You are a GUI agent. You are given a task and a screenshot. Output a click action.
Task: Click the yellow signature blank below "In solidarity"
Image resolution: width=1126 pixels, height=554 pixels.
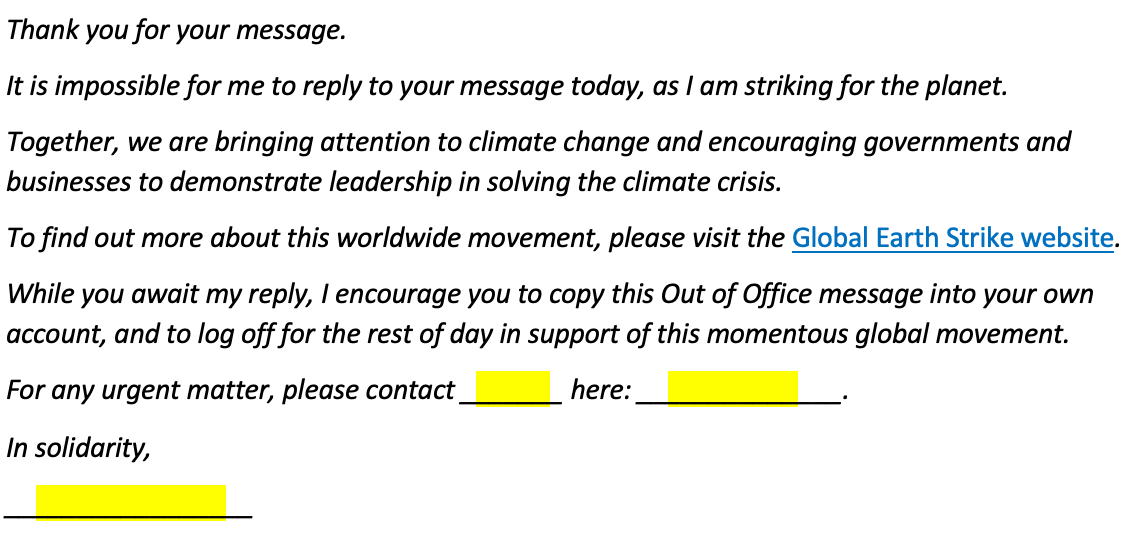(131, 502)
